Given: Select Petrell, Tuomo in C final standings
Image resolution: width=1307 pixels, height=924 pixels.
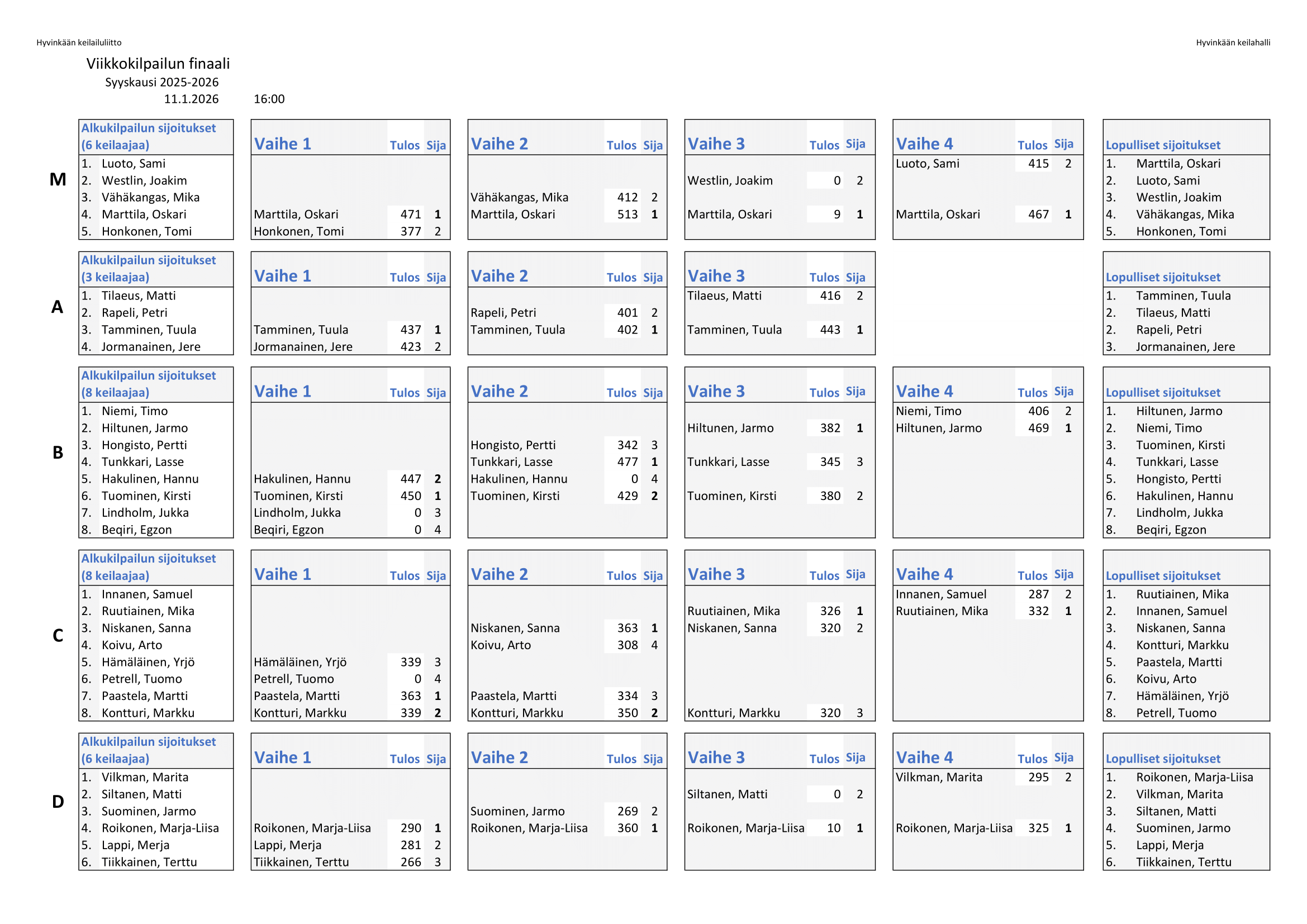Looking at the screenshot, I should [1176, 712].
